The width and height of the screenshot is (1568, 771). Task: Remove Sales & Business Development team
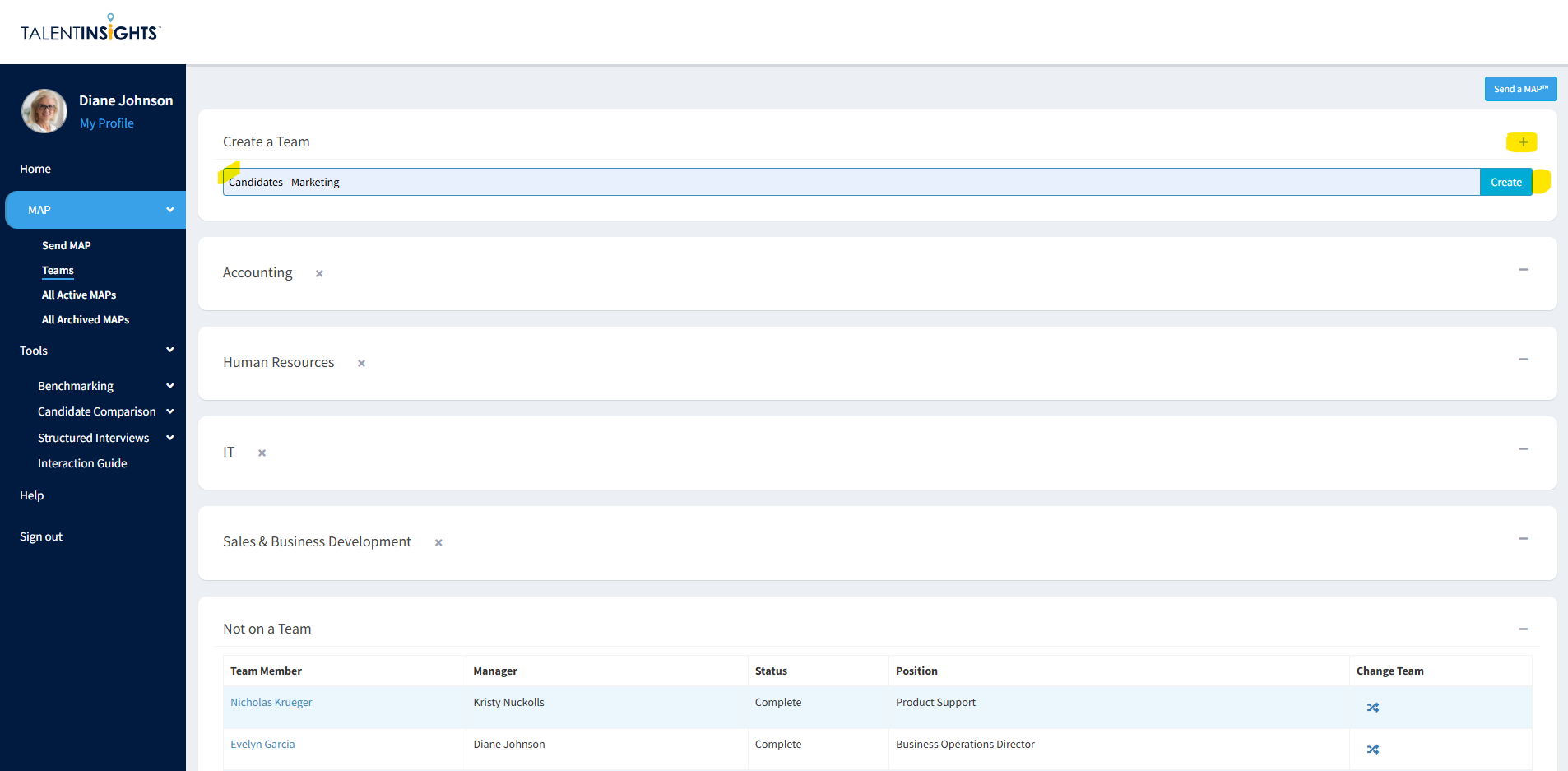pyautogui.click(x=438, y=543)
